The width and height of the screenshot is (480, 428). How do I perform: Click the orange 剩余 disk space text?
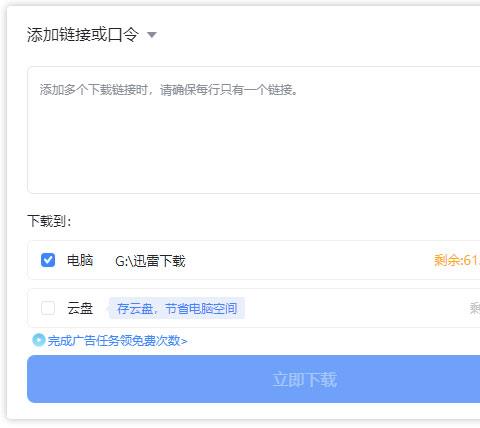point(457,260)
